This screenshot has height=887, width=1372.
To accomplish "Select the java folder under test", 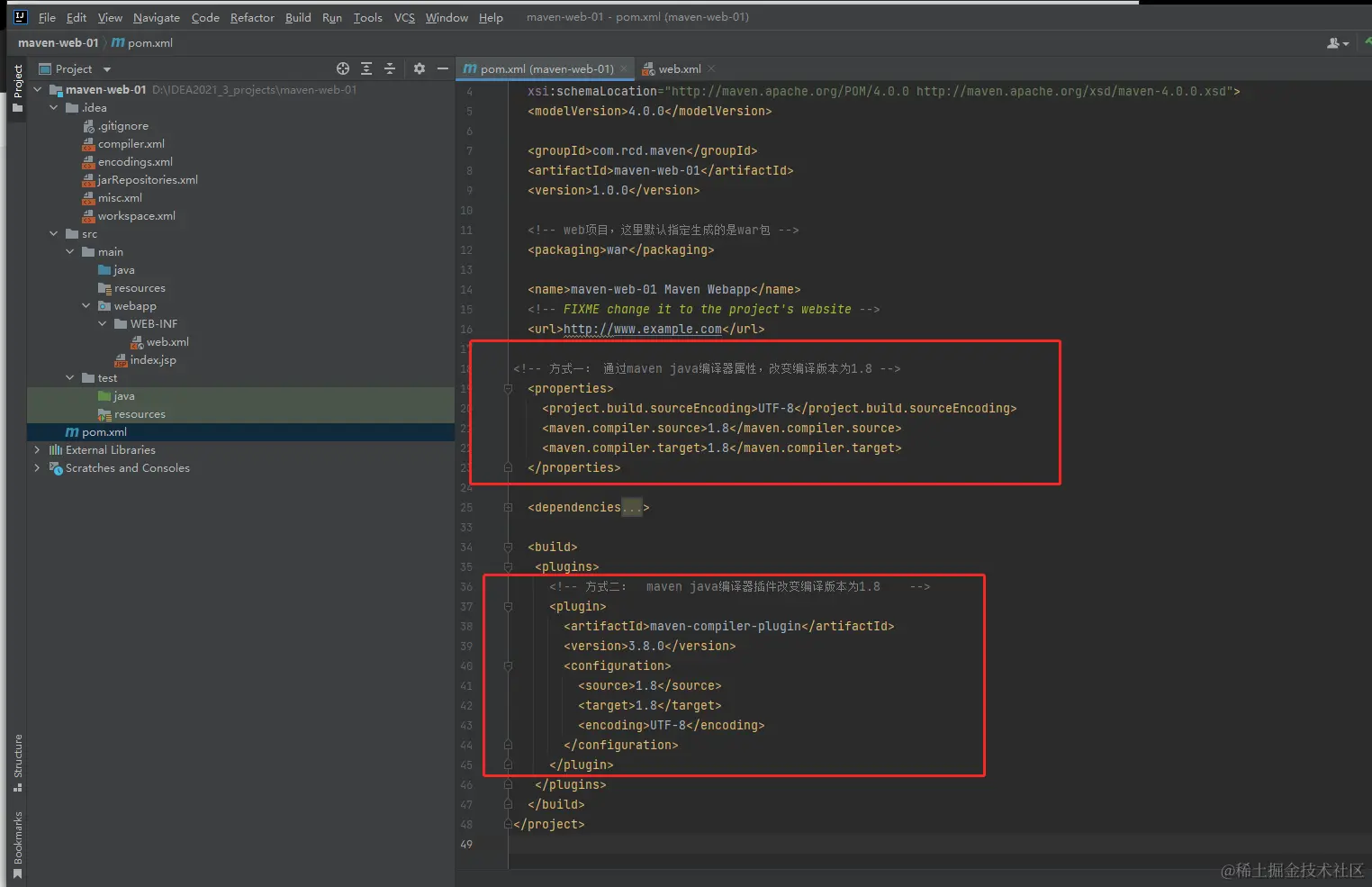I will click(116, 395).
